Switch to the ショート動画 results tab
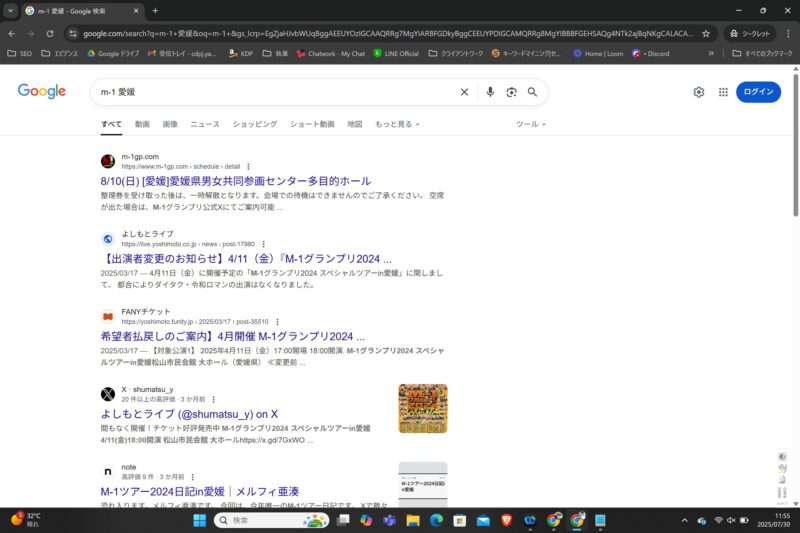The width and height of the screenshot is (800, 533). pos(312,124)
